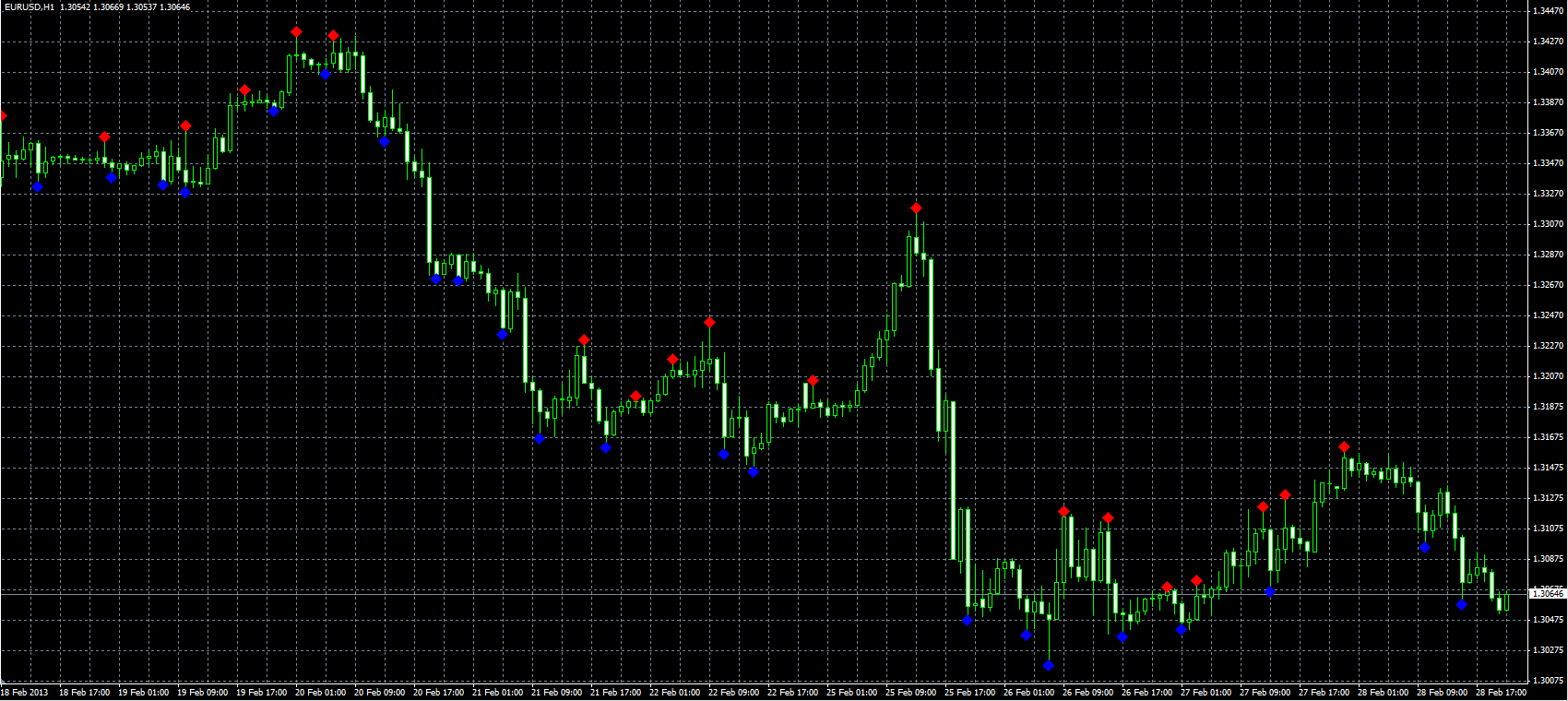Click the 27 Feb 01:00 time label
The height and width of the screenshot is (701, 1568).
1206,693
